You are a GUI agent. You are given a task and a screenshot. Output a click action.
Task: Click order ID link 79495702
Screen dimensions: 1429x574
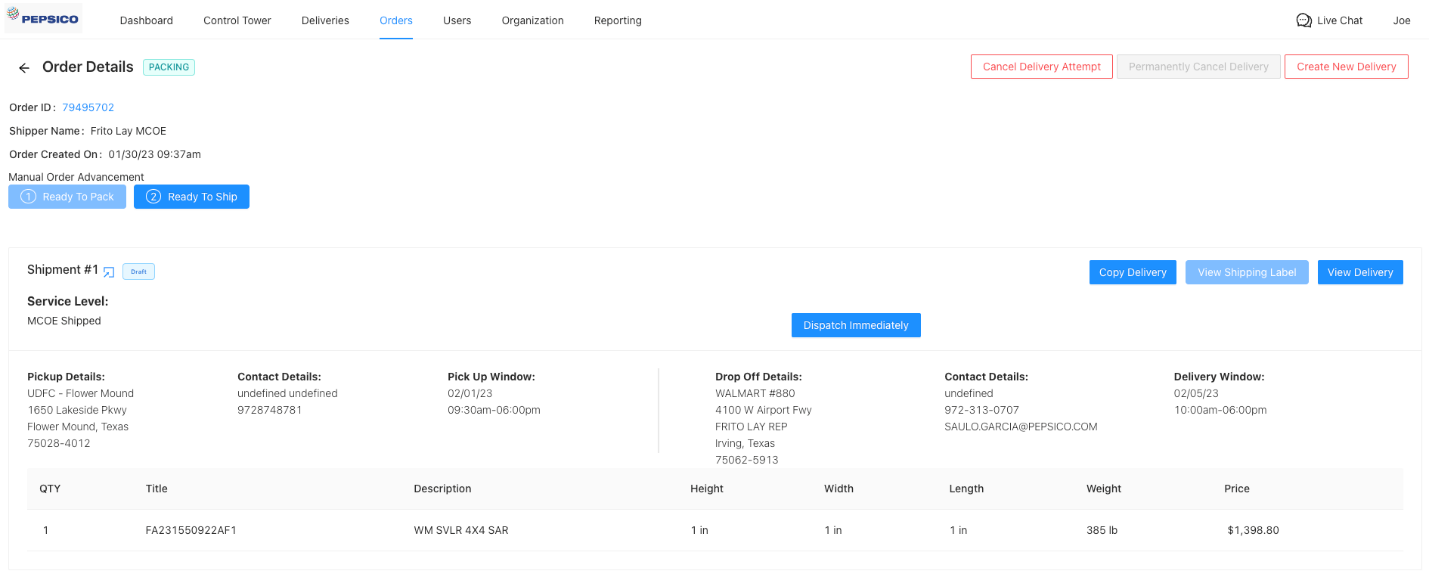88,107
